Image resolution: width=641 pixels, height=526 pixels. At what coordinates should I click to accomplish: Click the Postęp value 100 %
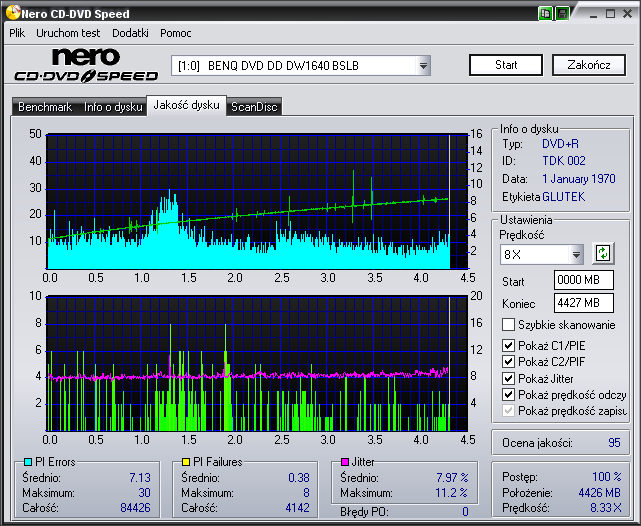[x=607, y=477]
